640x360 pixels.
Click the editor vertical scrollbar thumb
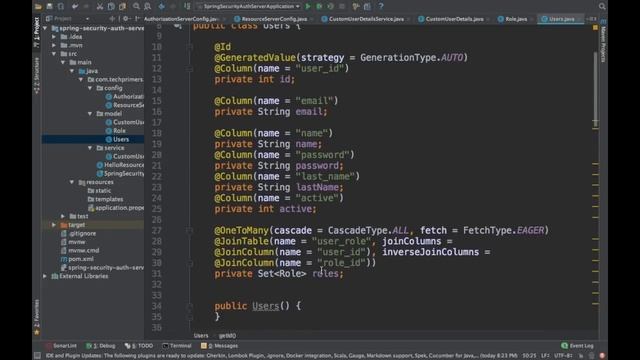coord(596,88)
